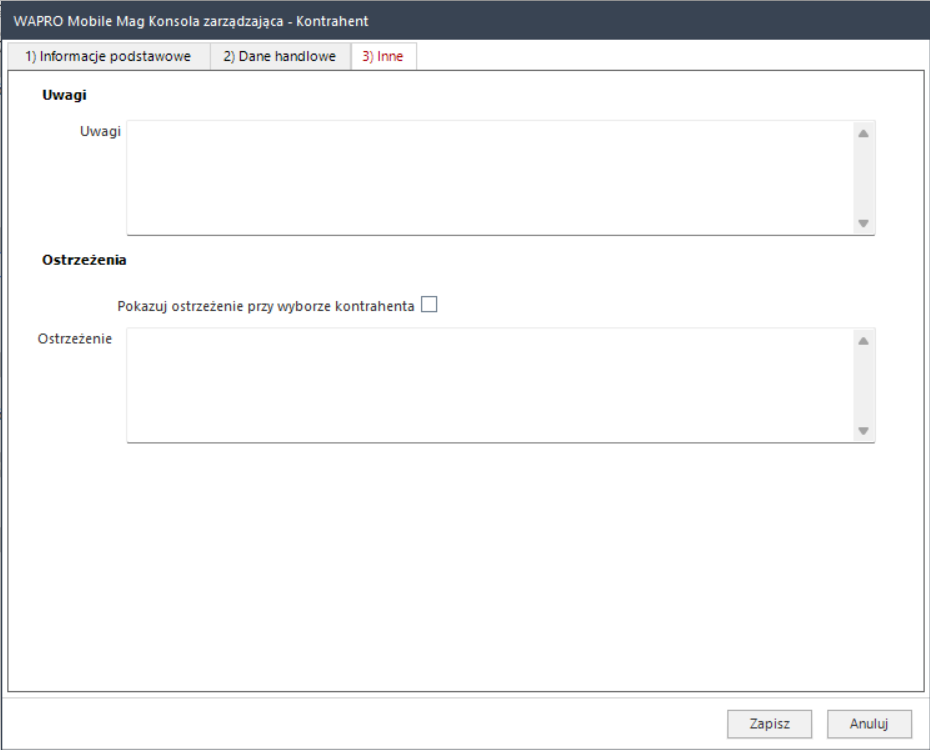Click the 'Pokazuj ostrzeżenie przy wyborze kontrahenta' label
The image size is (930, 750).
click(265, 306)
